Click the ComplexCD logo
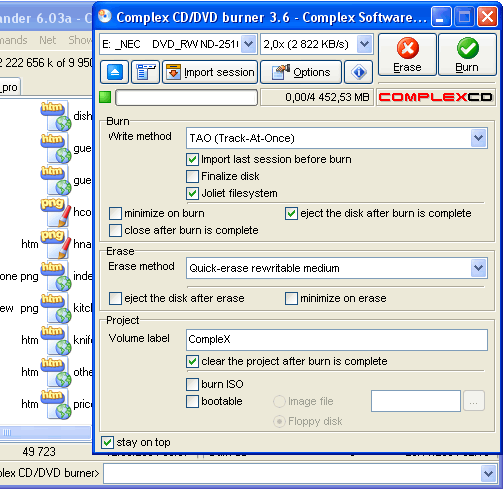This screenshot has height=490, width=504. pyautogui.click(x=436, y=97)
